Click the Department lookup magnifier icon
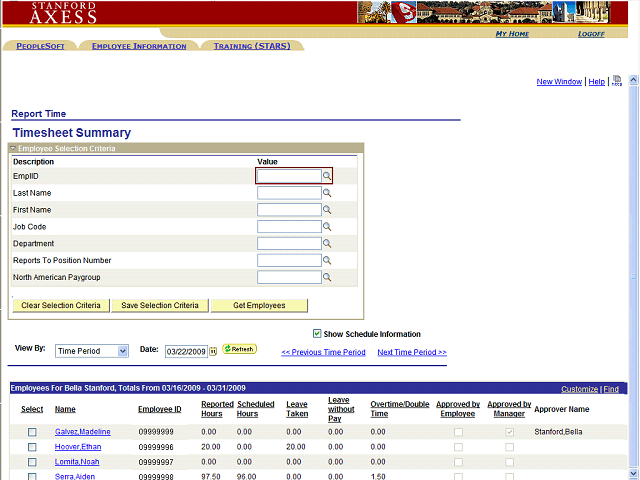 (326, 244)
